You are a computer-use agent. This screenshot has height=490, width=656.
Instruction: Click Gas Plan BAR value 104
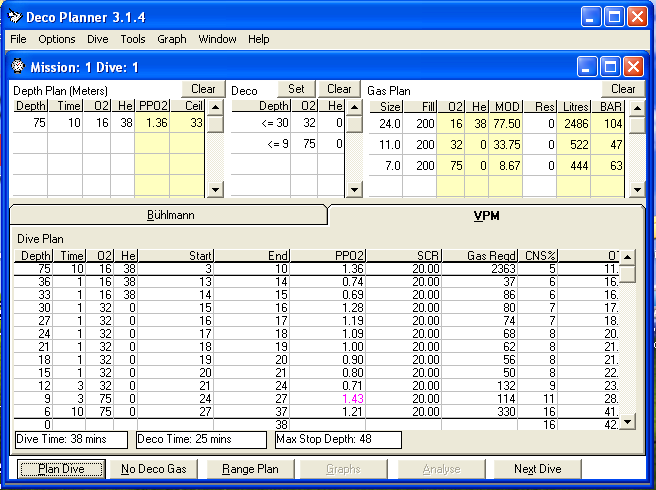pyautogui.click(x=607, y=124)
